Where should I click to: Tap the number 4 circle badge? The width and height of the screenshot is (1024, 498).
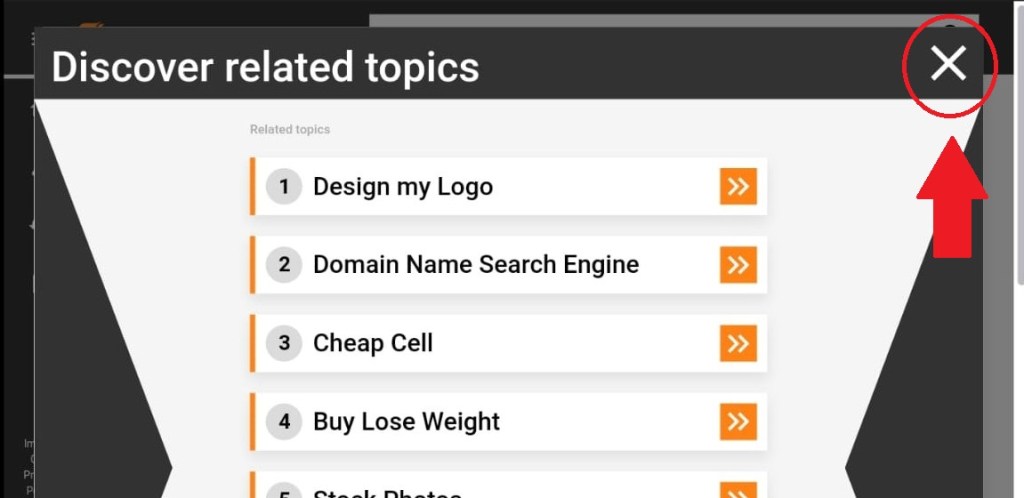tap(284, 421)
